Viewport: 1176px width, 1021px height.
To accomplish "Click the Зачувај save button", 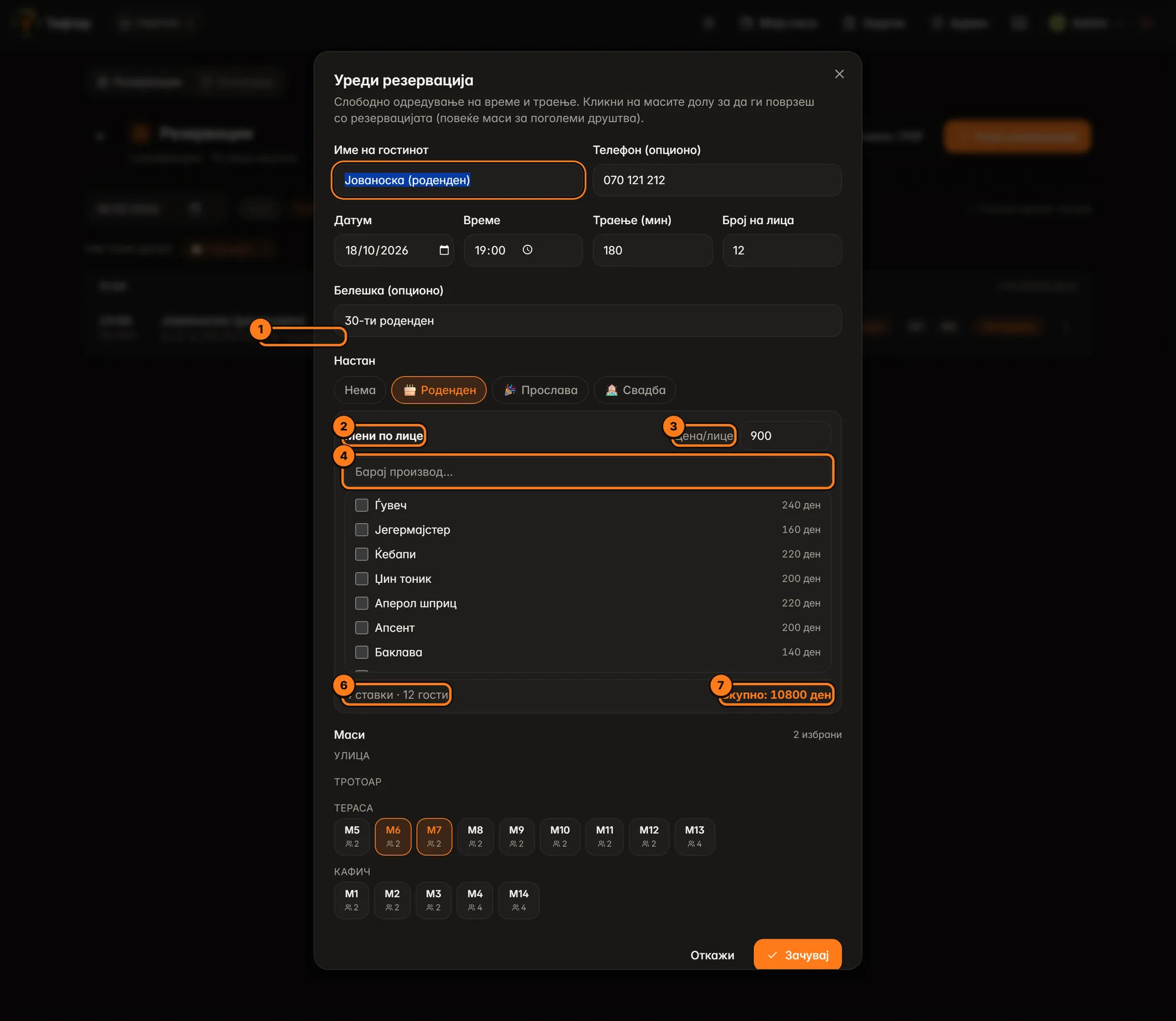I will 797,955.
